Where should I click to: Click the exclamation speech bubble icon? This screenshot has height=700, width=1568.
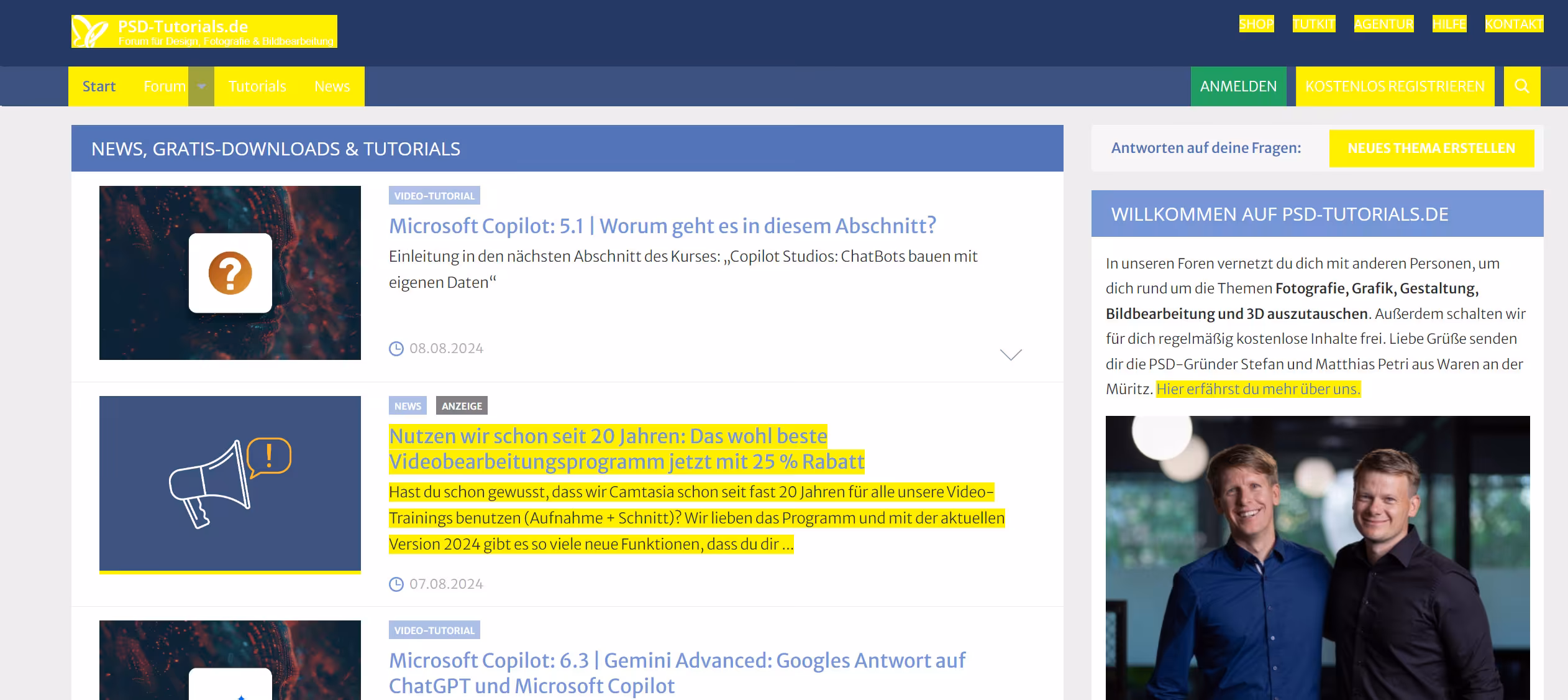tap(268, 457)
